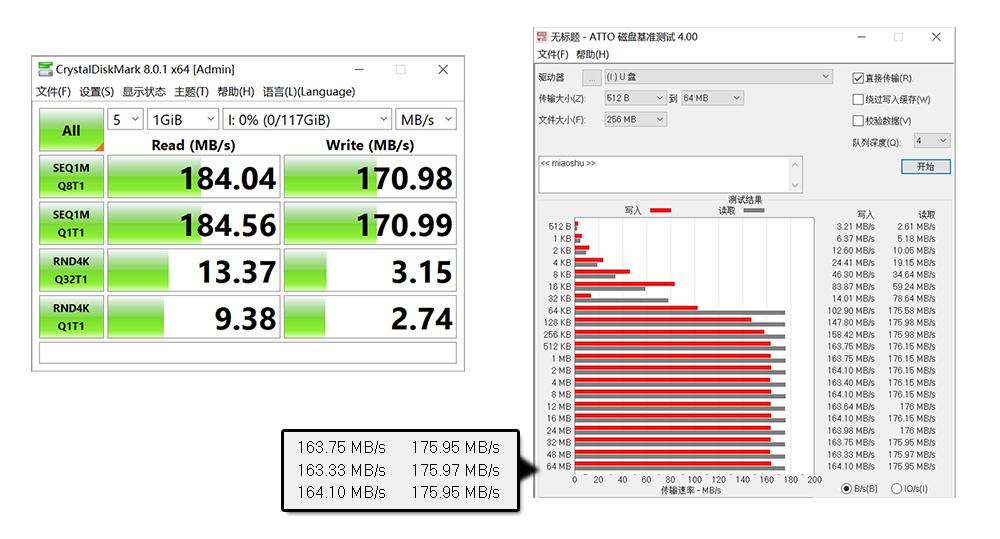The width and height of the screenshot is (1000, 539).
Task: Open the MB/s unit dropdown
Action: [x=426, y=119]
